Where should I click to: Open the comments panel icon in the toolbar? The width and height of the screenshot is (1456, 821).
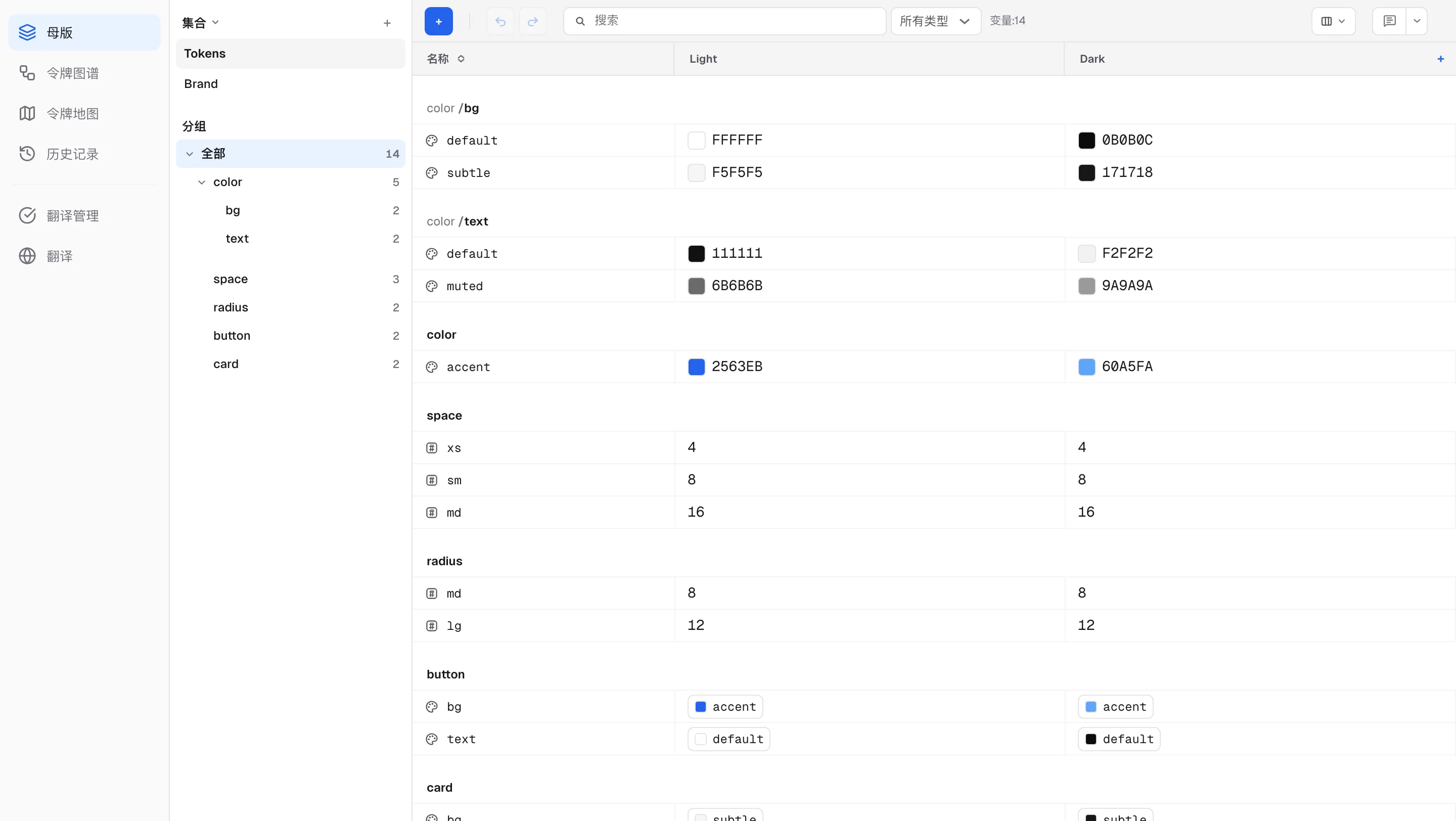1389,21
